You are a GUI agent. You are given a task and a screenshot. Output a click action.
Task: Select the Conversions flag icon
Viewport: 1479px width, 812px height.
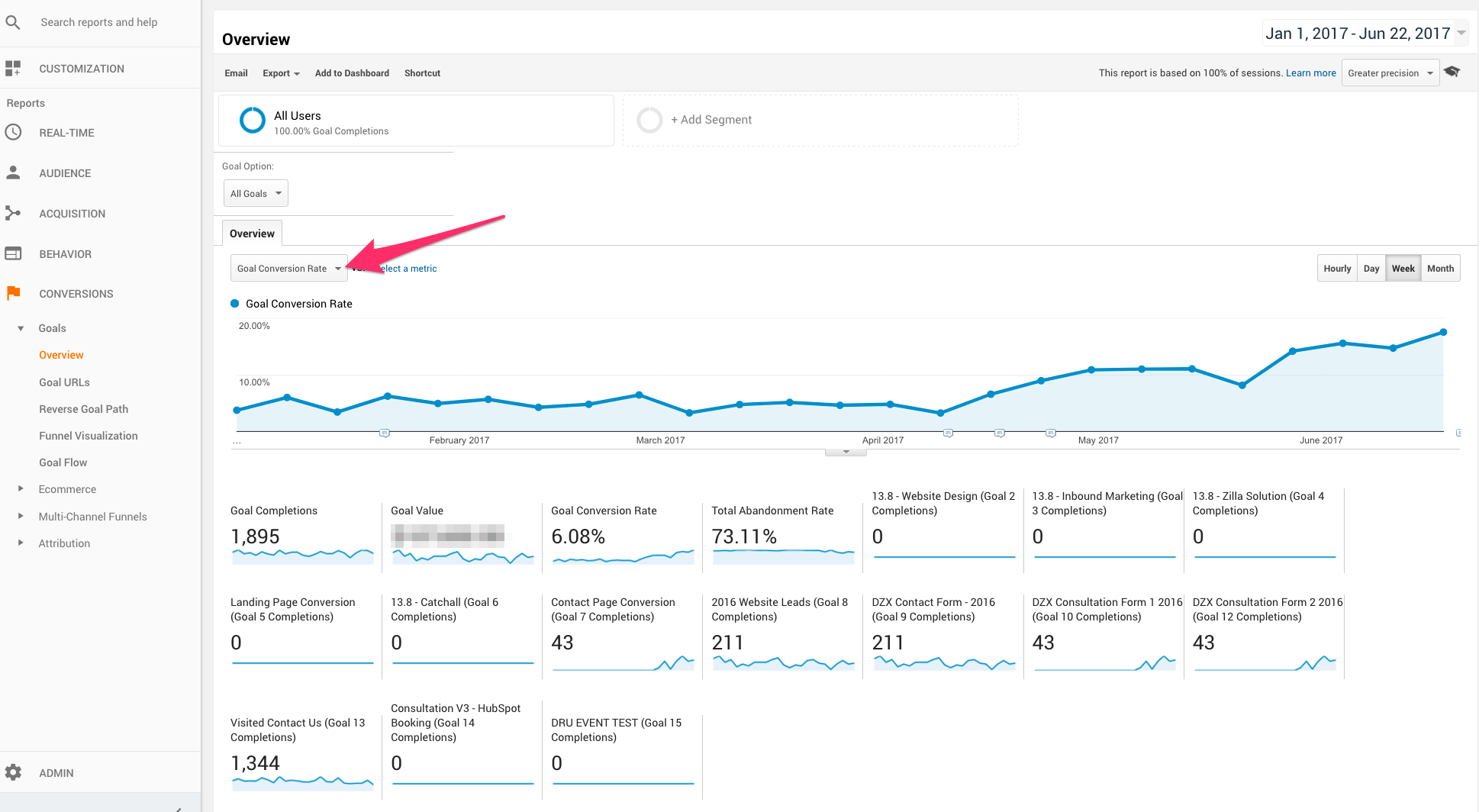[x=14, y=293]
